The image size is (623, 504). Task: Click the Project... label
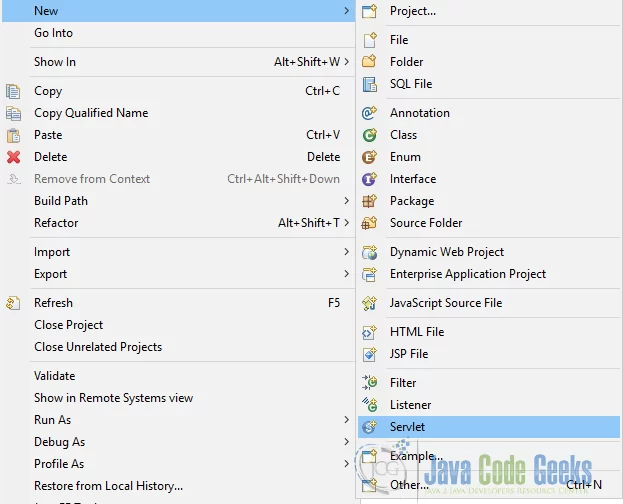413,11
